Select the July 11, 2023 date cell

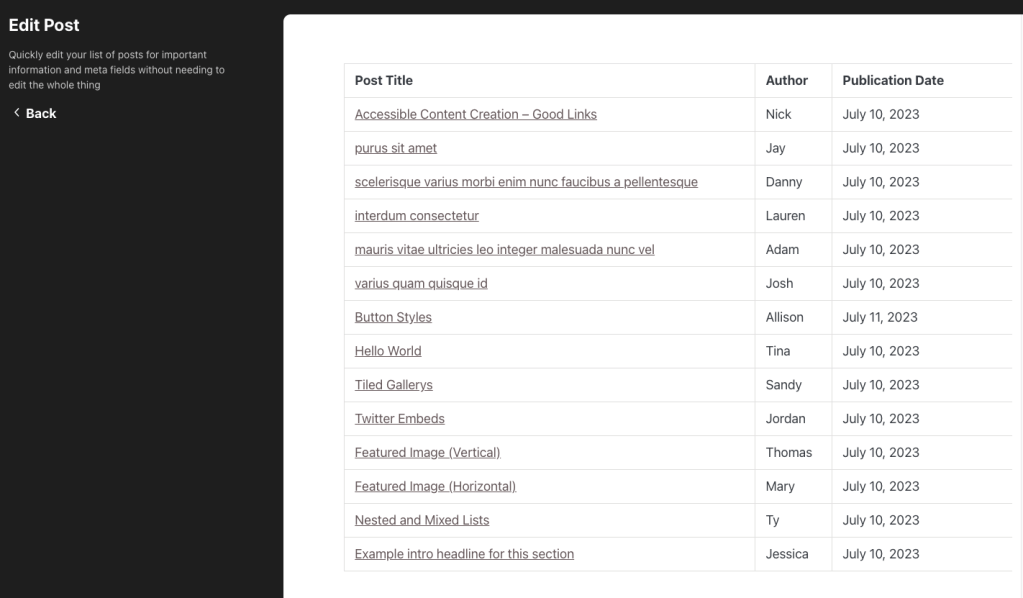879,318
